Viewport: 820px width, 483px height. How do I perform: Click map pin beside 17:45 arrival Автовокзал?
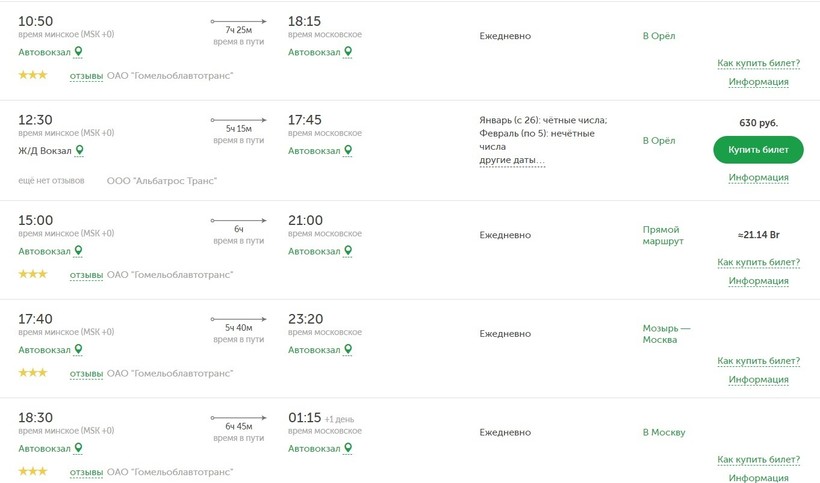(348, 151)
